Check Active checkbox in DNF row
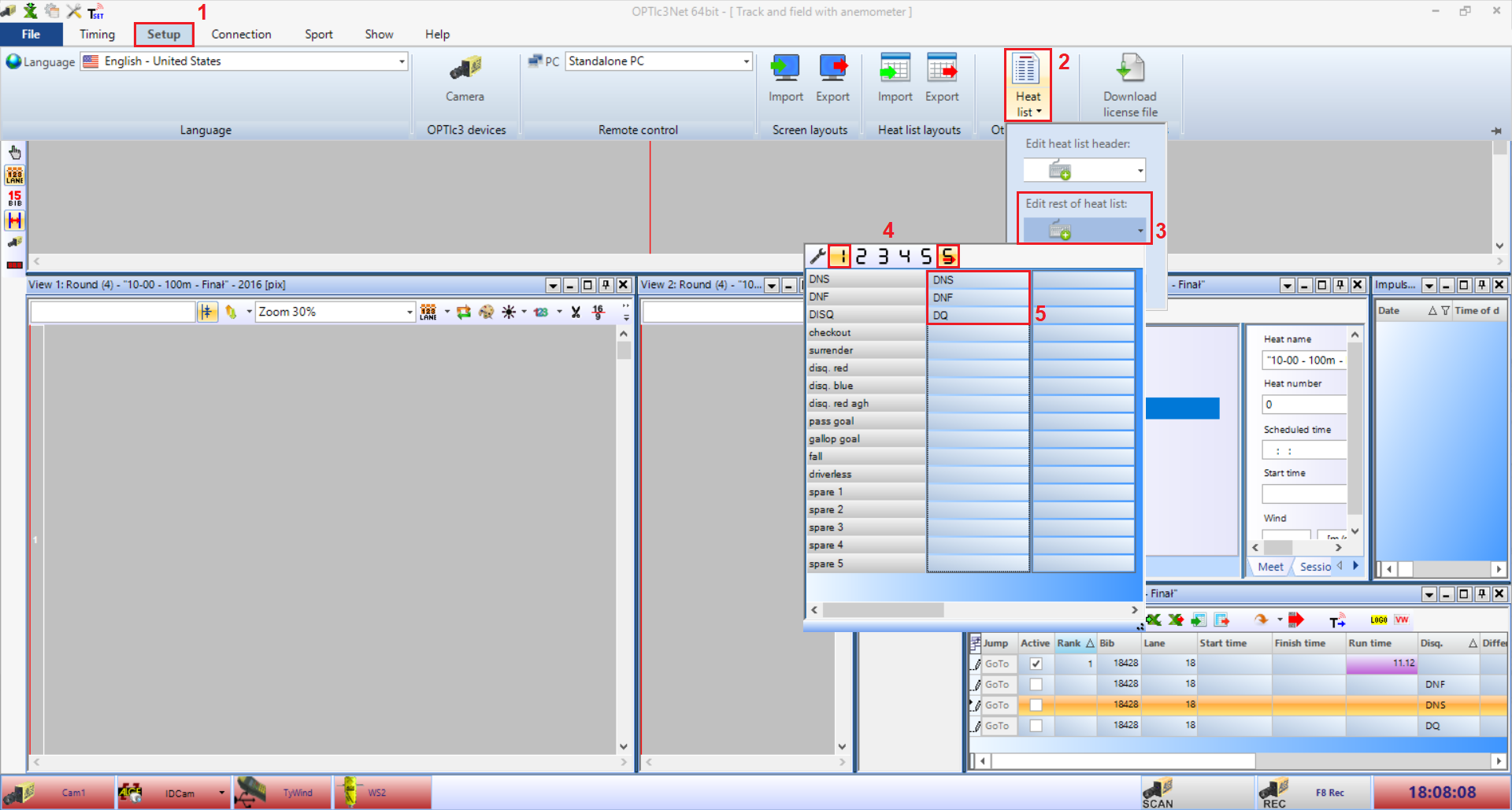Screen dimensions: 1512x810 (1036, 685)
